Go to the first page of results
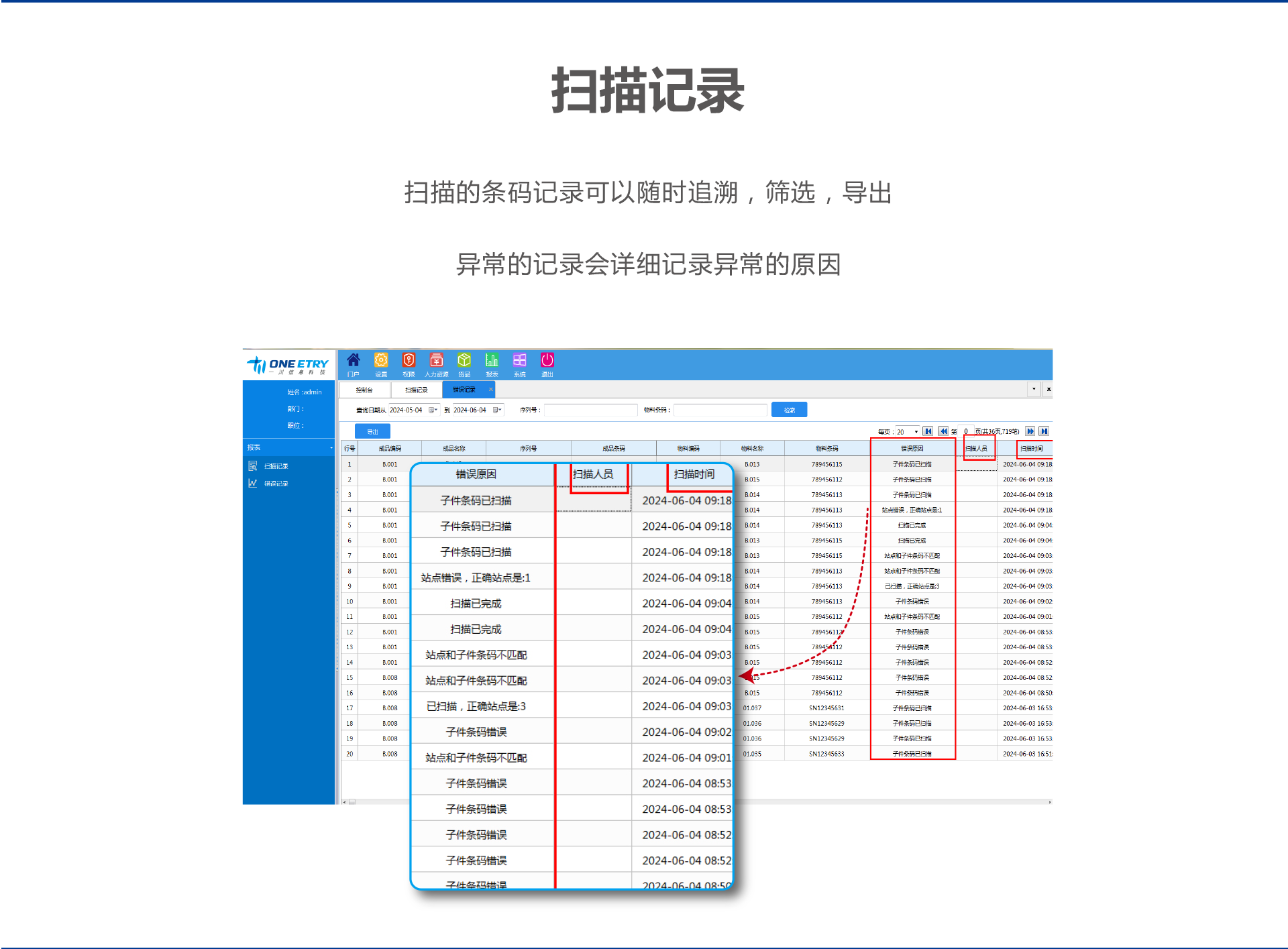The height and width of the screenshot is (949, 1288). click(928, 431)
